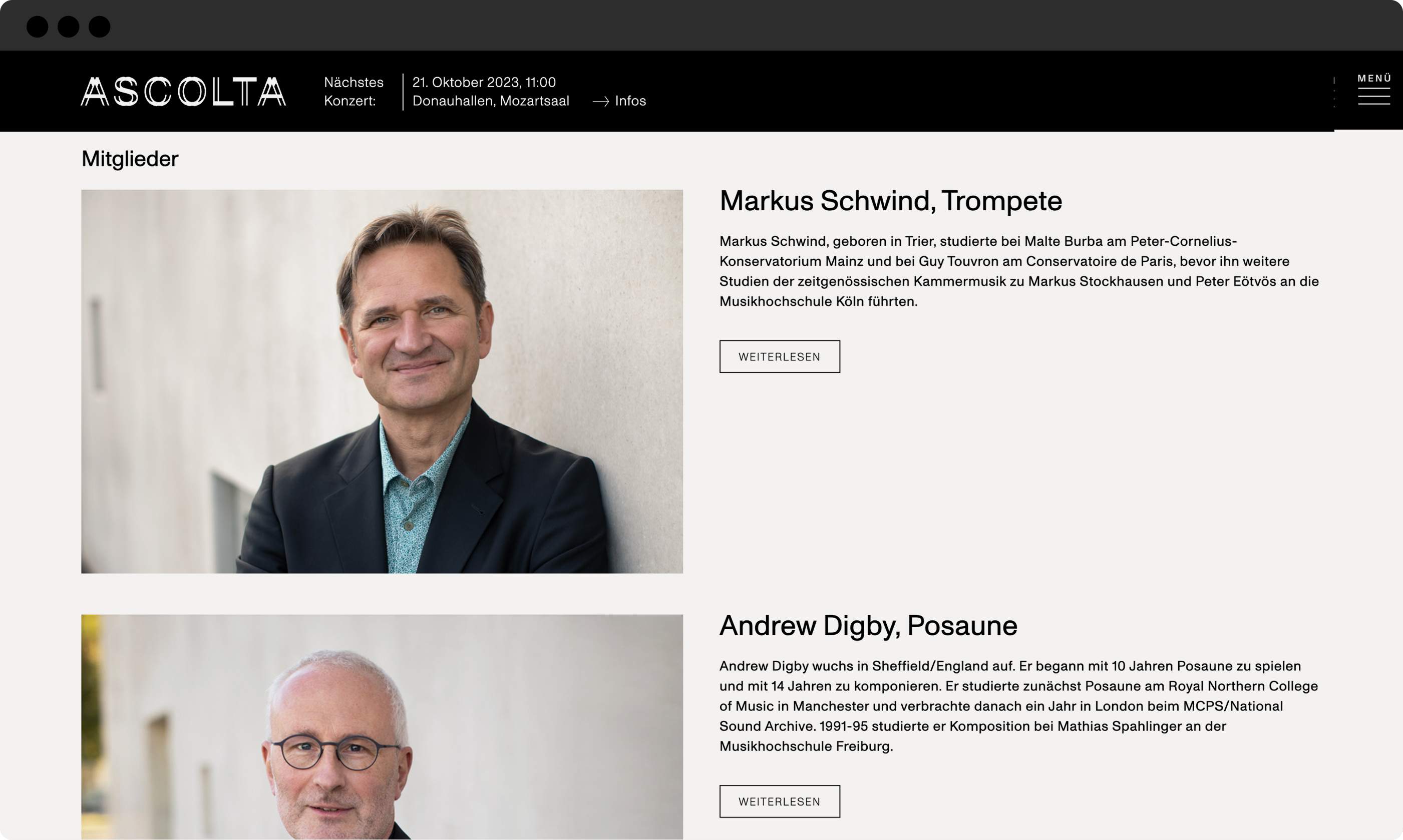Click Markus Schwind's biography paragraph

[x=1018, y=271]
